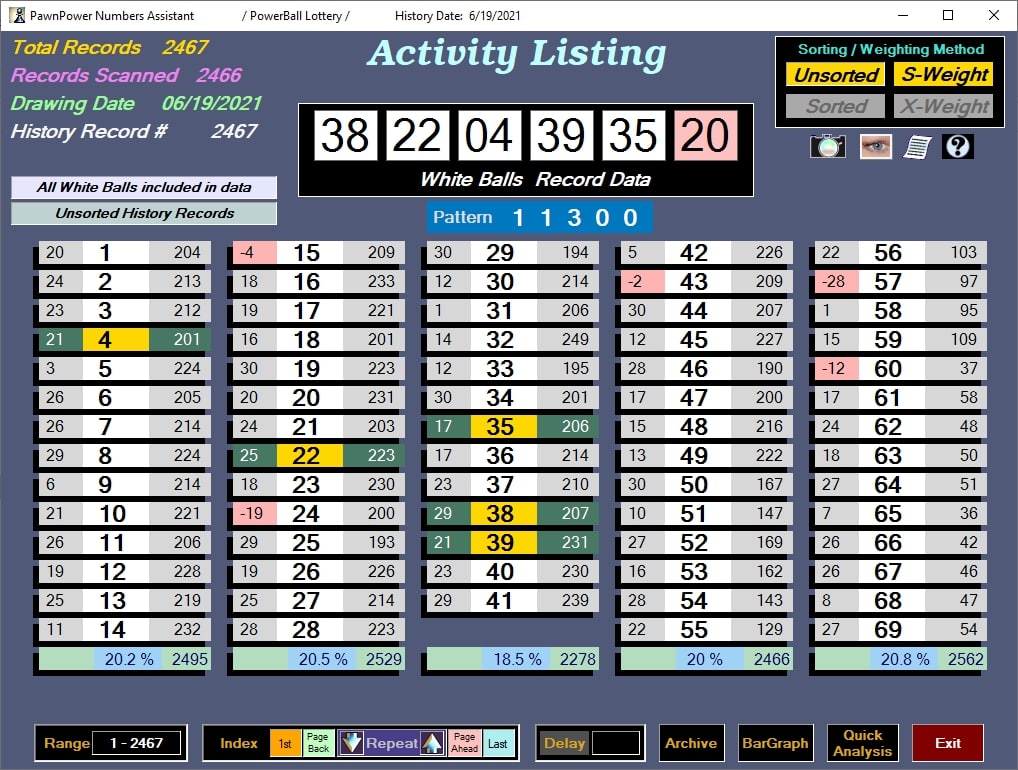This screenshot has width=1018, height=770.
Task: Select the S-Weight weighting method
Action: [941, 75]
